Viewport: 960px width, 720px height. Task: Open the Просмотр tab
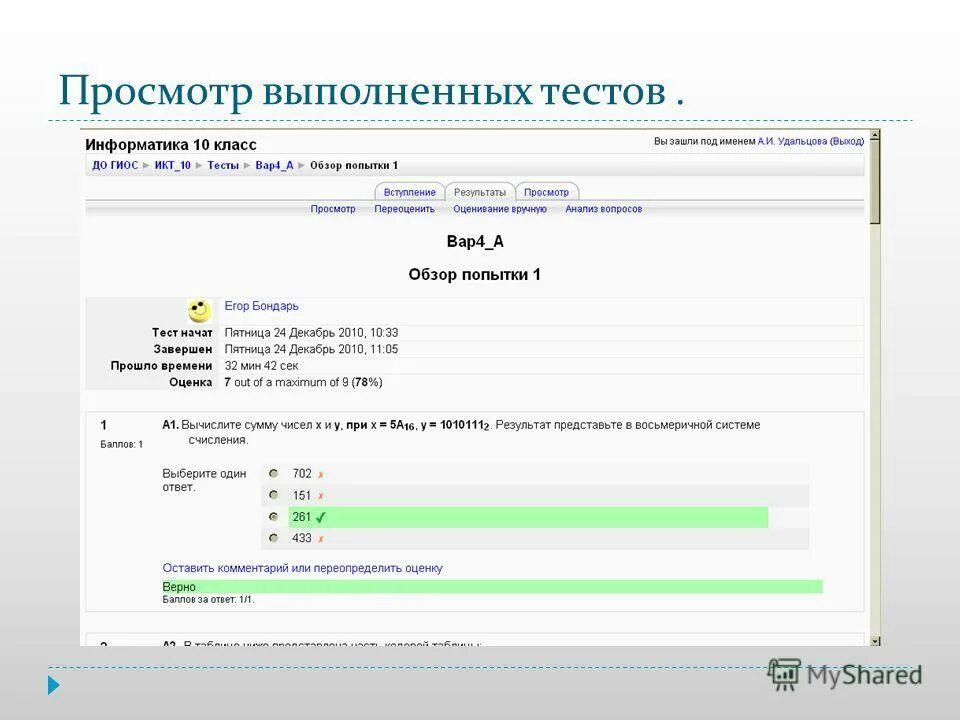(x=548, y=192)
